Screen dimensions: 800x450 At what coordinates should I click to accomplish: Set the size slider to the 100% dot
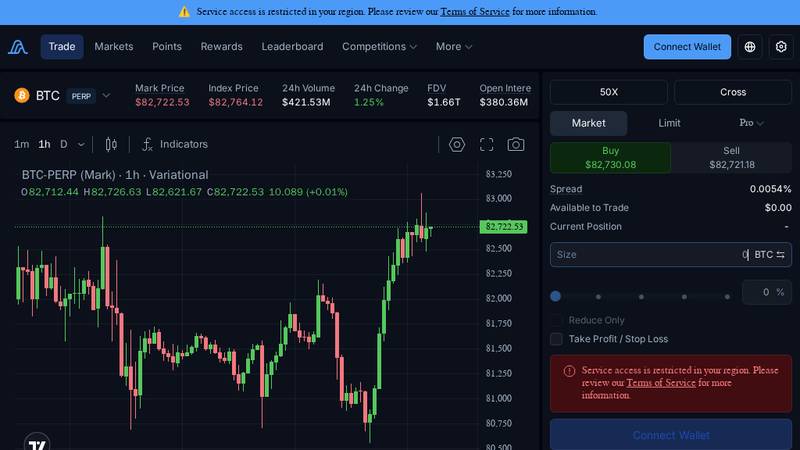coord(727,296)
